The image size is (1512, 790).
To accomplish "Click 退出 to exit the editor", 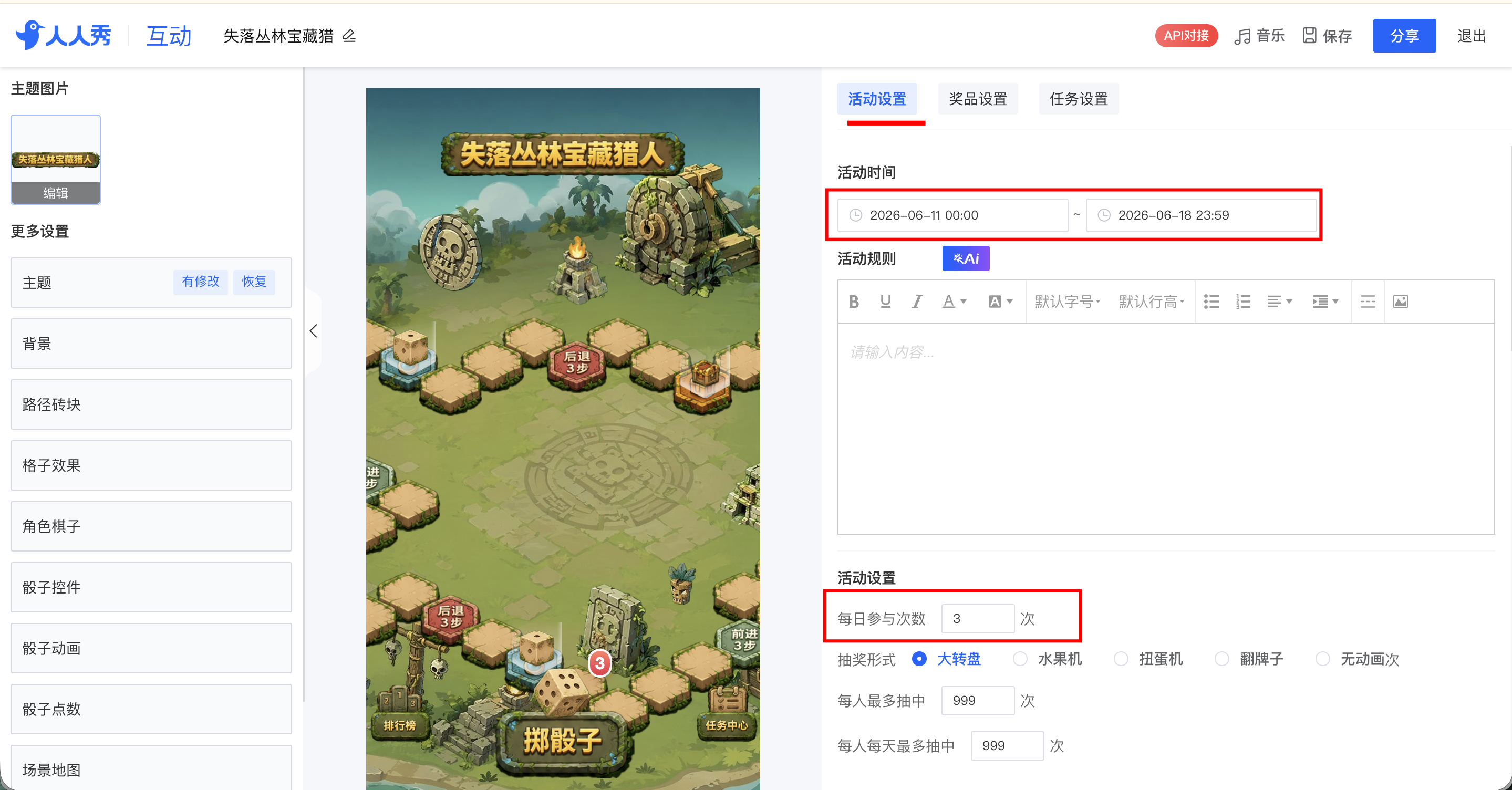I will tap(1472, 36).
